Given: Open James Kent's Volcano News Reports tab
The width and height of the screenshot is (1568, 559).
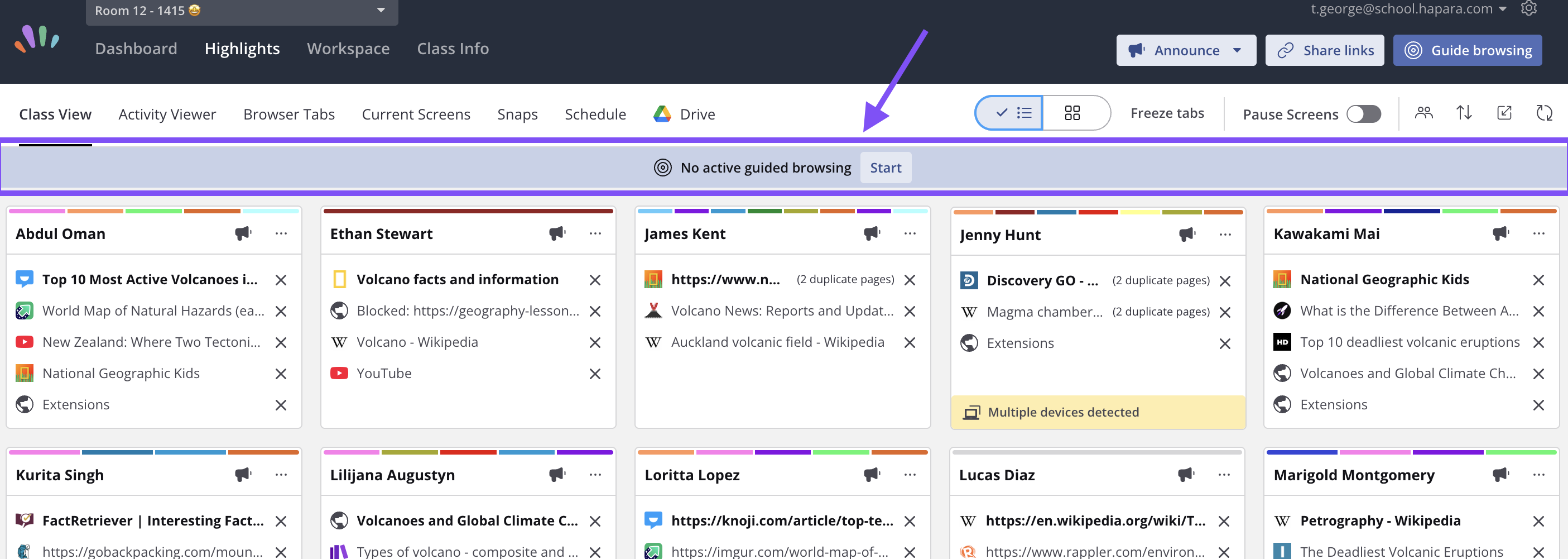Looking at the screenshot, I should [782, 311].
